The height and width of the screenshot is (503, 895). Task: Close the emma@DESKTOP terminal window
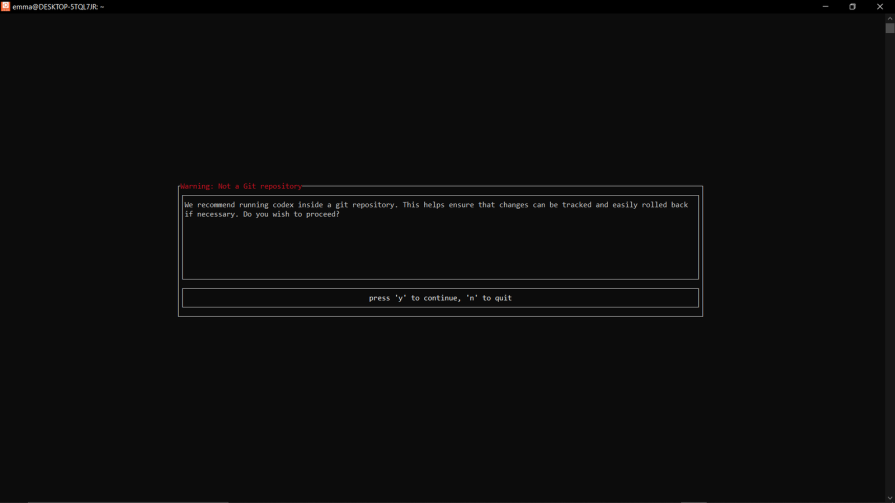[x=880, y=6]
